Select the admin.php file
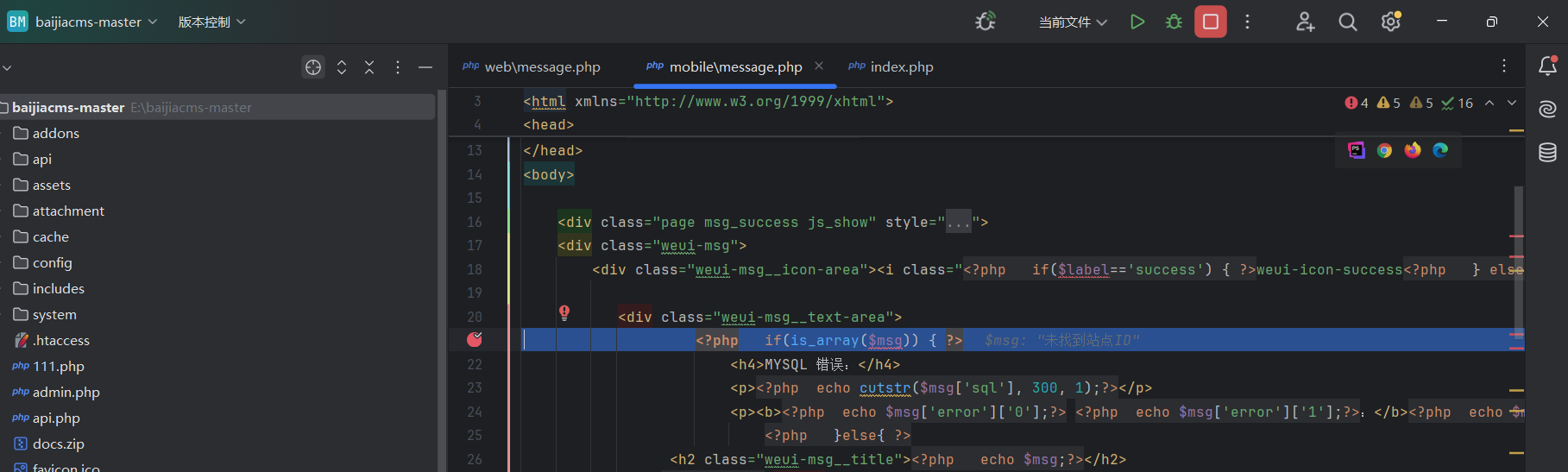1568x472 pixels. 66,392
